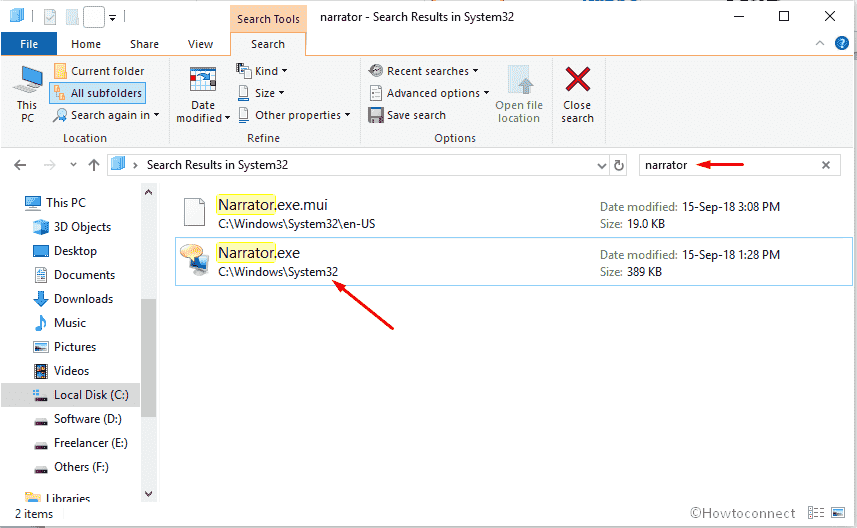Open the File menu tab

click(29, 44)
